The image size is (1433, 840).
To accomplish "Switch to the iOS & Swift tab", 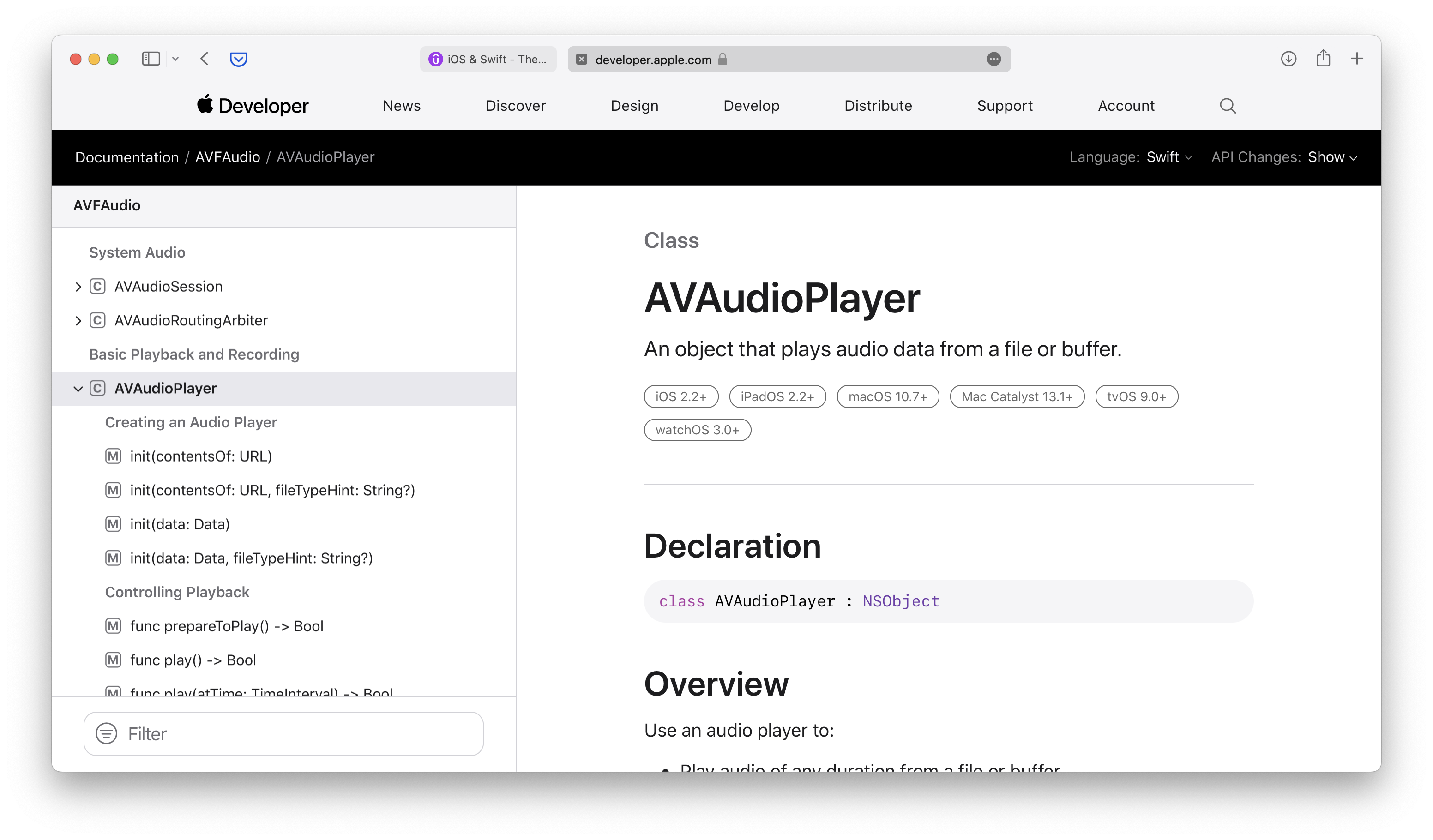I will click(x=488, y=59).
